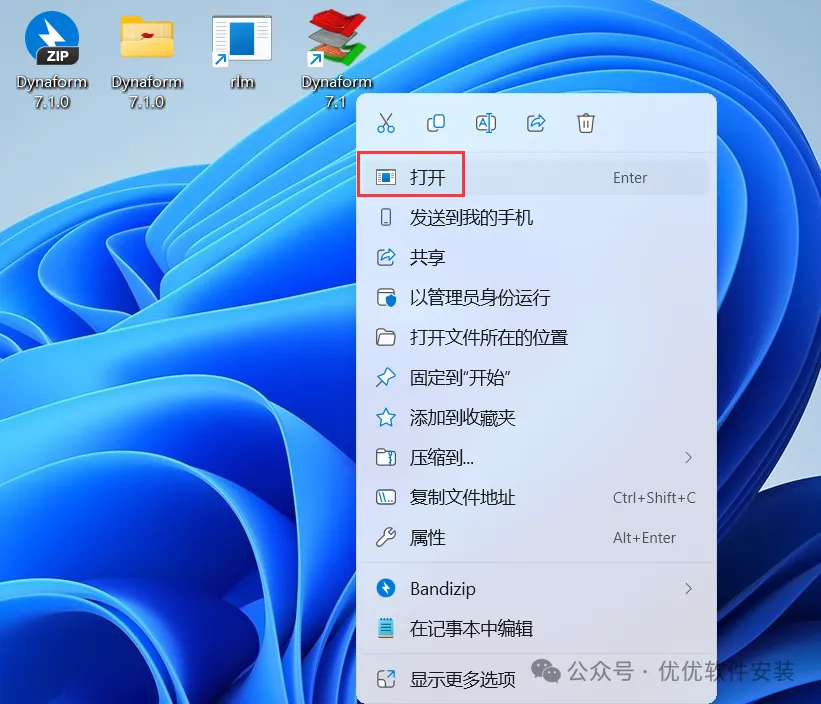
Task: Click the Rename icon in context menu
Action: 486,124
